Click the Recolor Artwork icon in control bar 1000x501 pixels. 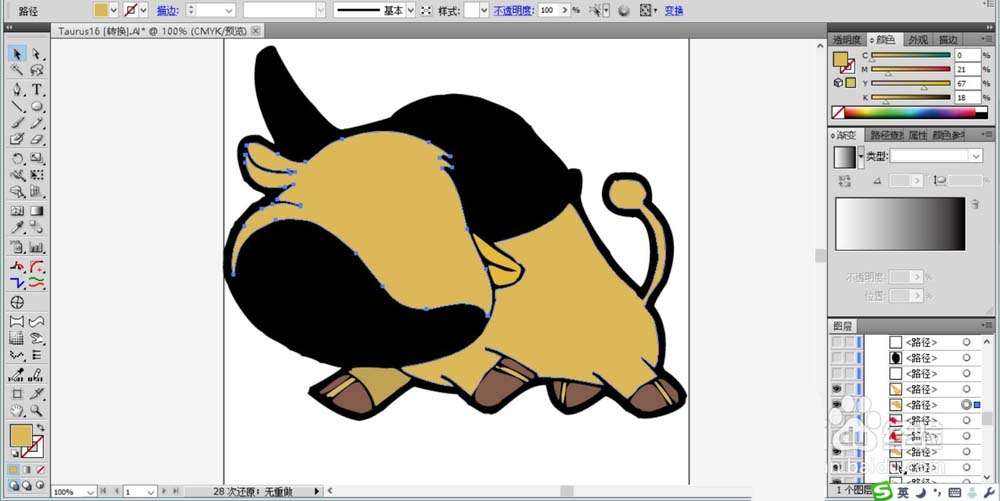click(x=624, y=10)
